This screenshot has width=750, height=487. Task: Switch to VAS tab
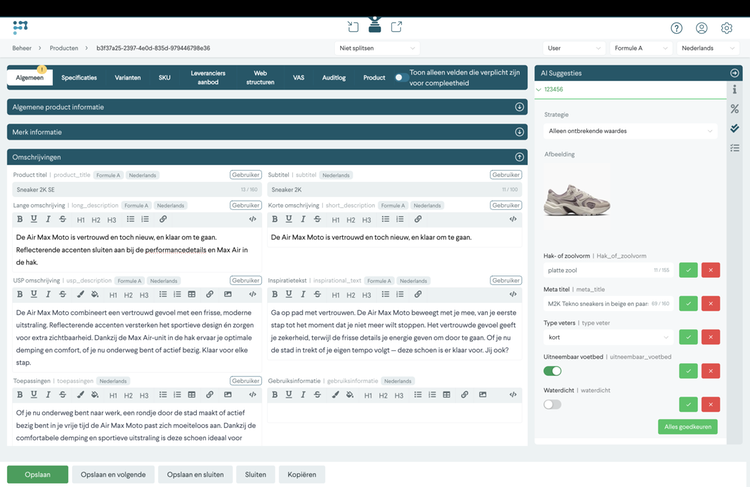[298, 77]
